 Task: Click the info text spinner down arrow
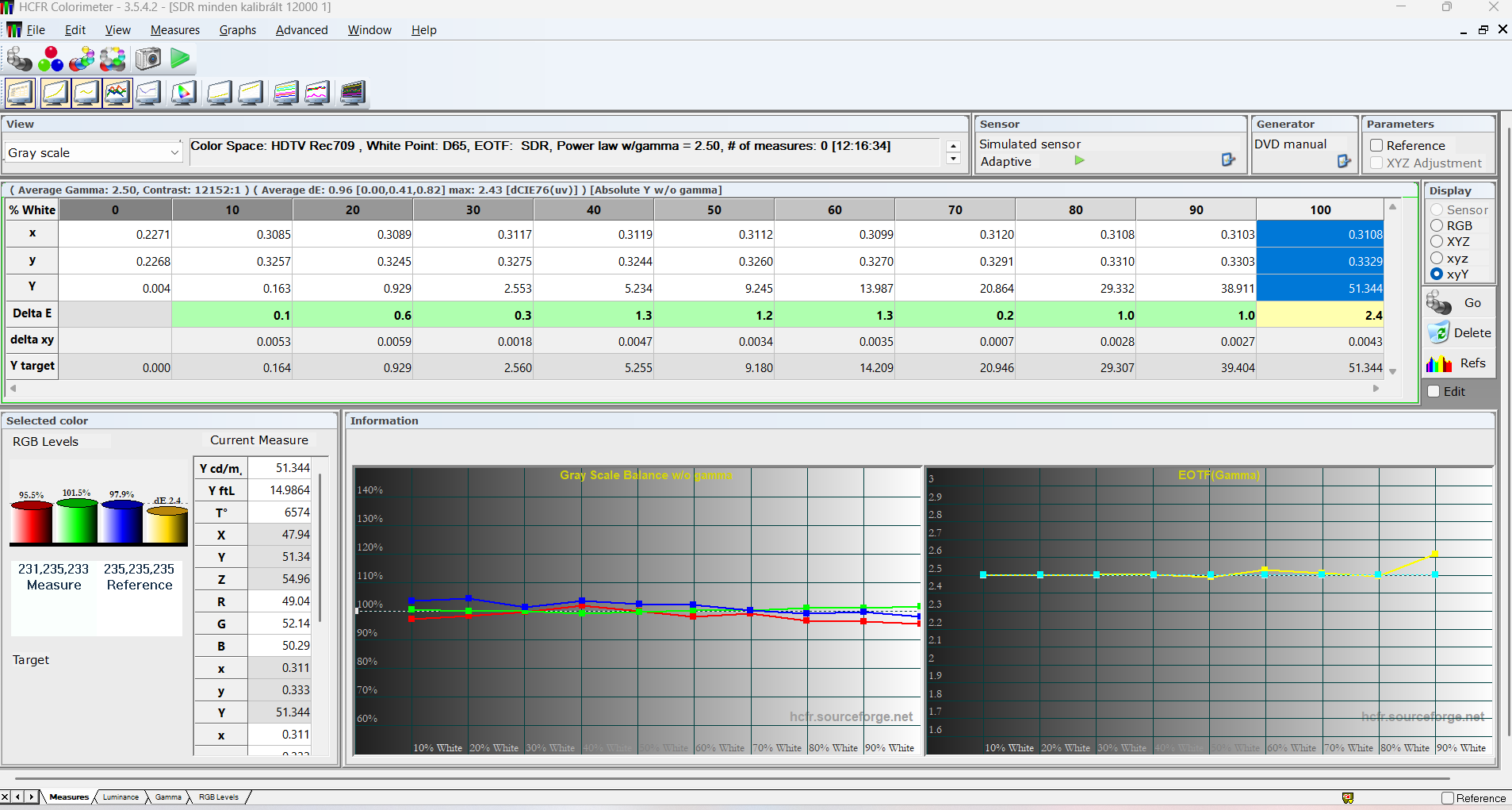tap(954, 159)
